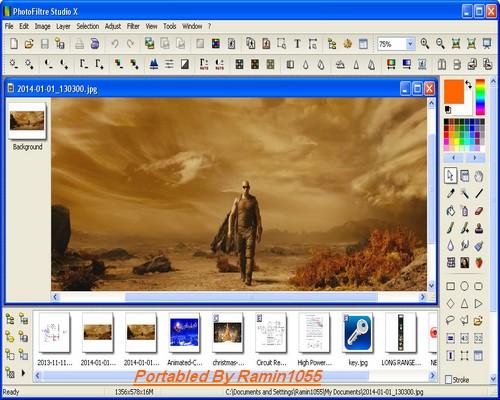Click the strawberry art tool icon
This screenshot has width=500, height=400.
479,263
